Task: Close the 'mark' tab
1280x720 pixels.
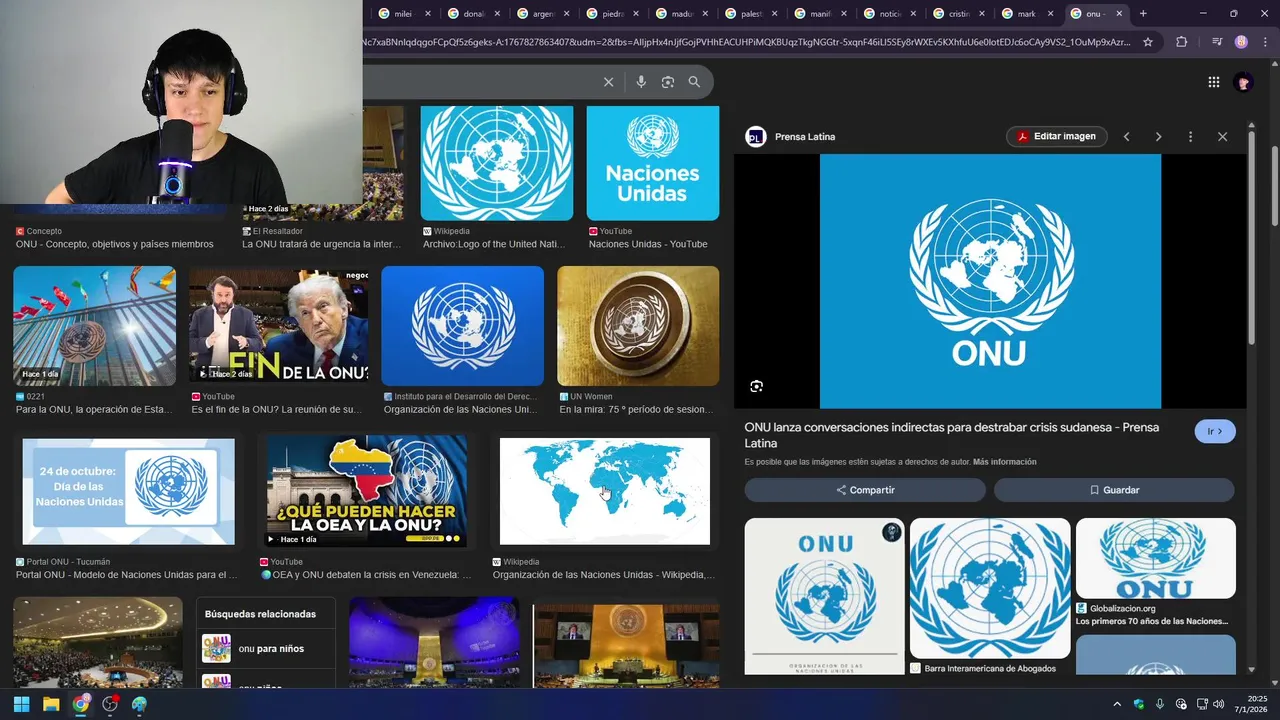Action: 1051,14
